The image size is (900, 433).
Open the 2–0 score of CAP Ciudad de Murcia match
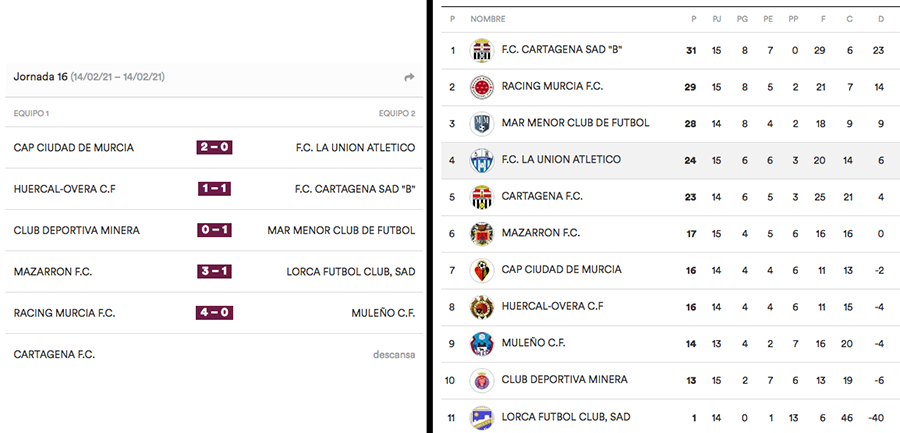215,148
